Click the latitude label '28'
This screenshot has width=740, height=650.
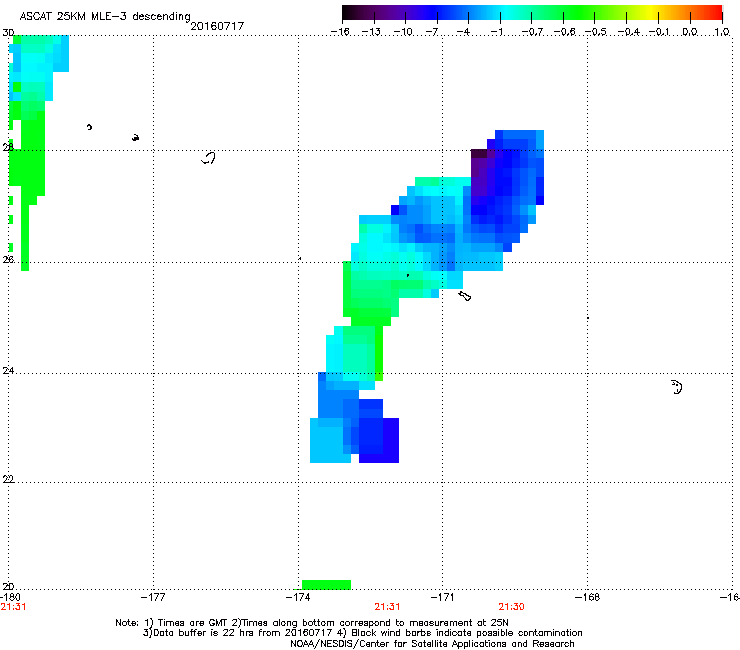pos(8,147)
